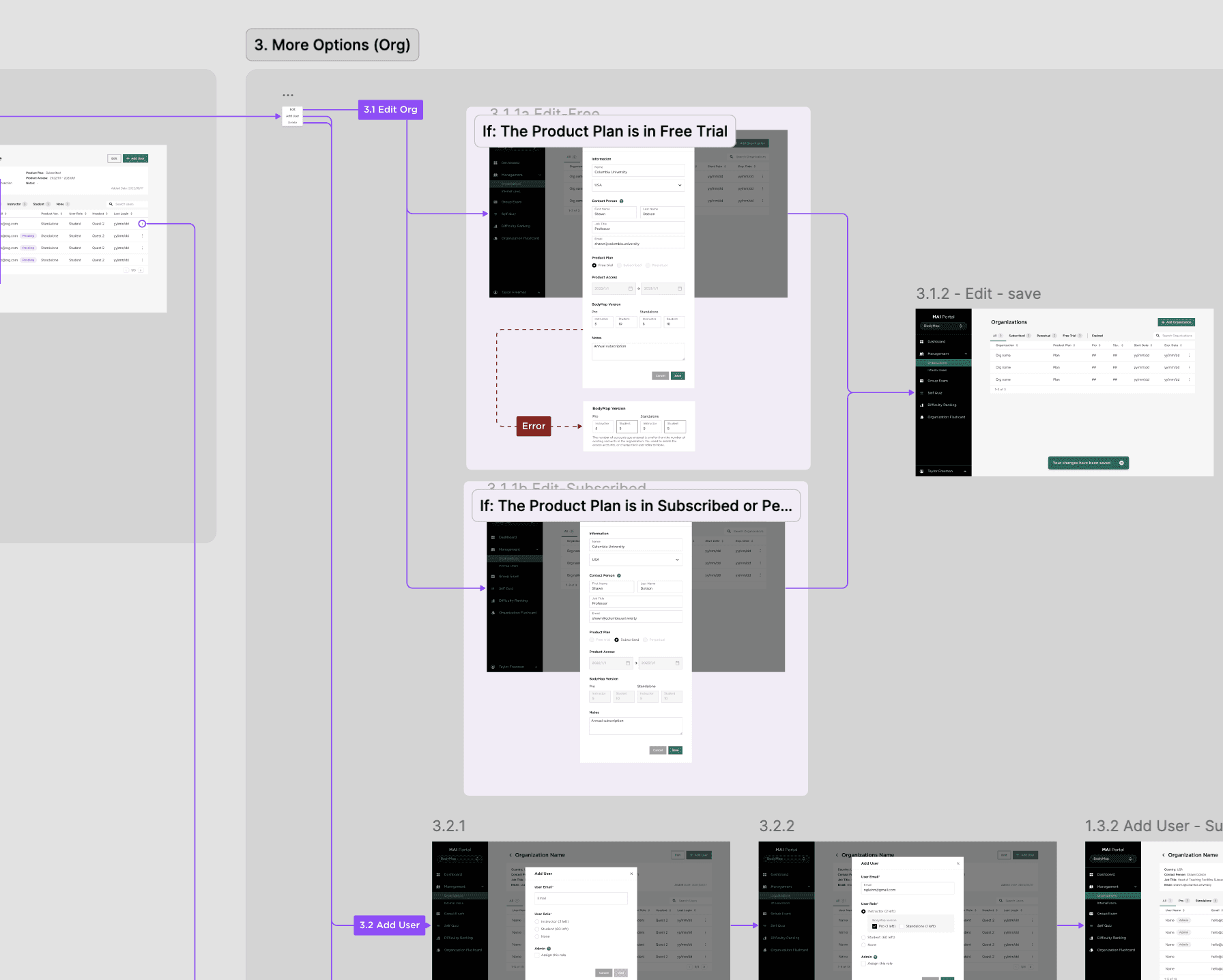
Task: Click Notes textarea in Free Trial form
Action: pos(638,351)
